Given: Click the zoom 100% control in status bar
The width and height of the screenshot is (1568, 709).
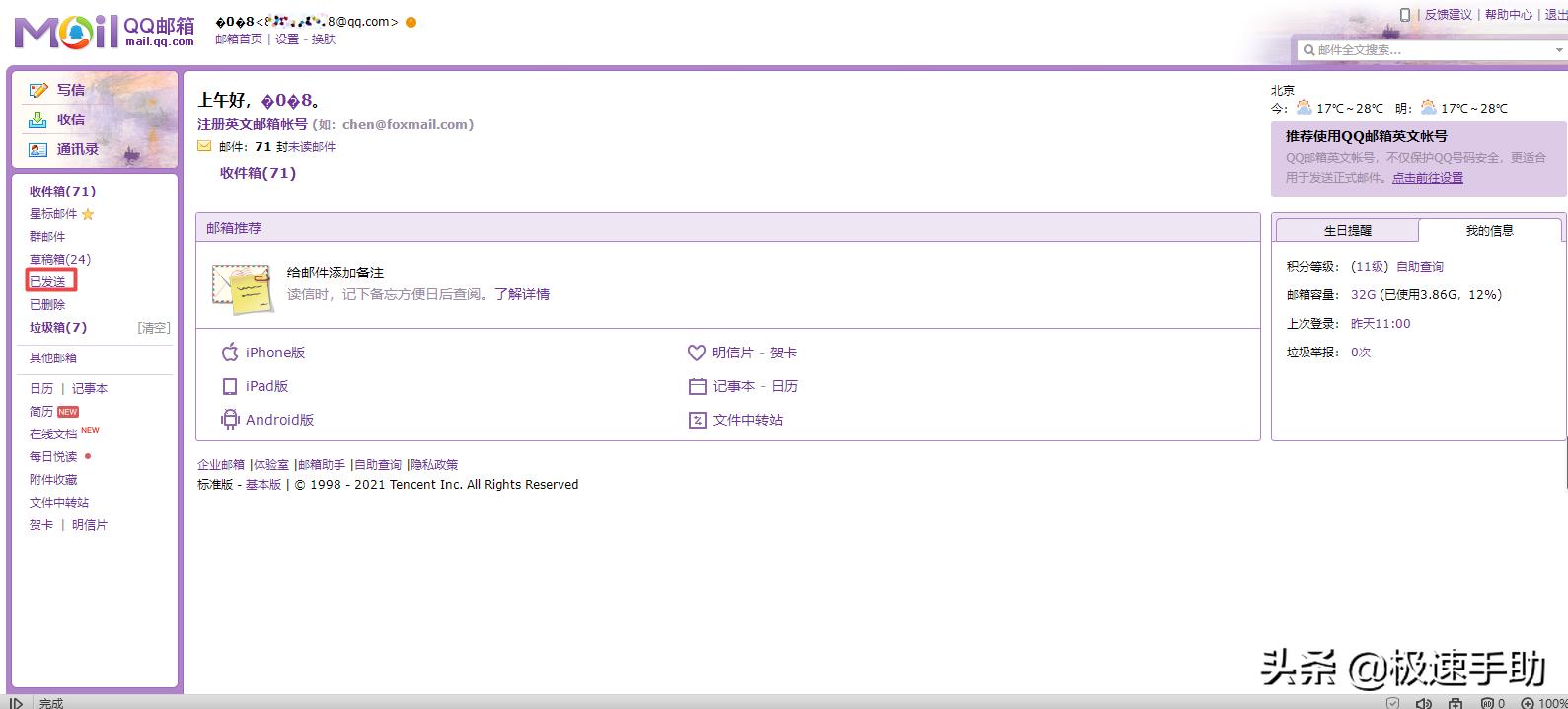Looking at the screenshot, I should tap(1543, 703).
